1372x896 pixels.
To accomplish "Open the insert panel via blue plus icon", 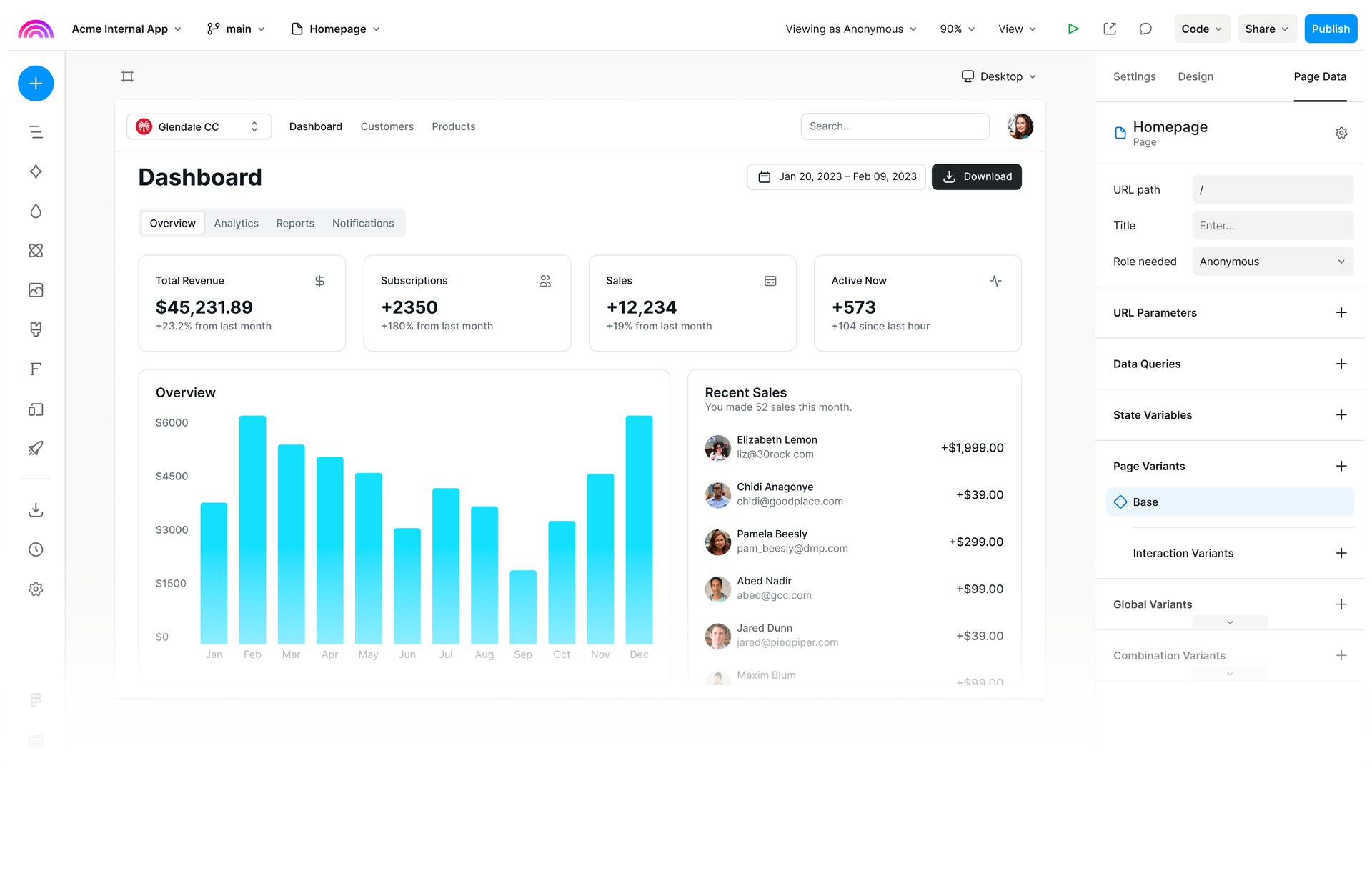I will (x=36, y=84).
